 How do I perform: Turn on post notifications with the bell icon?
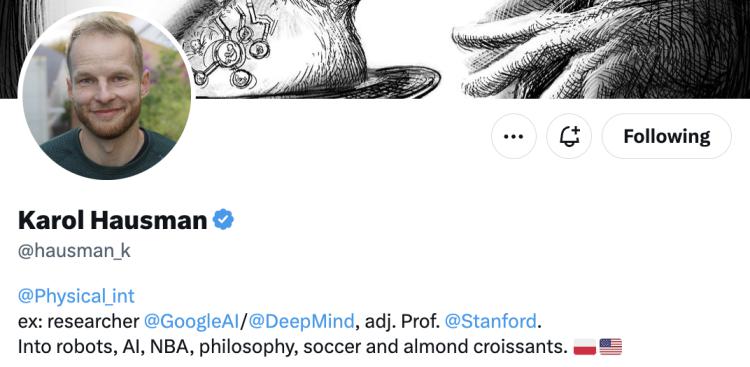pos(569,136)
